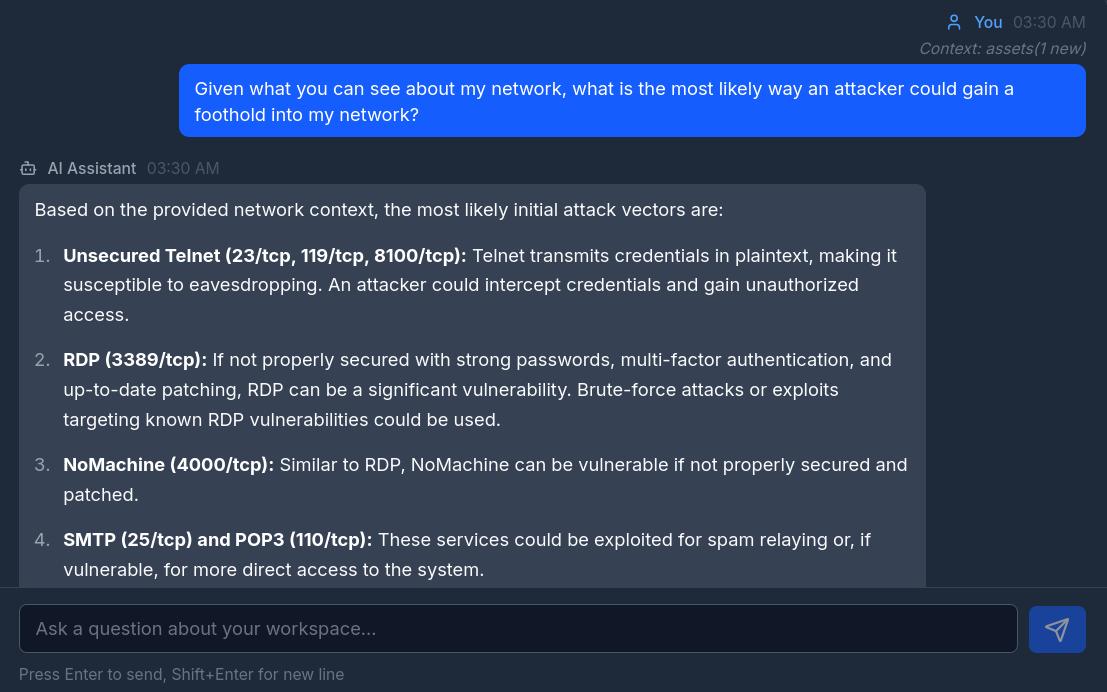Click the user avatar icon beside You
Image resolution: width=1107 pixels, height=692 pixels.
tap(954, 21)
